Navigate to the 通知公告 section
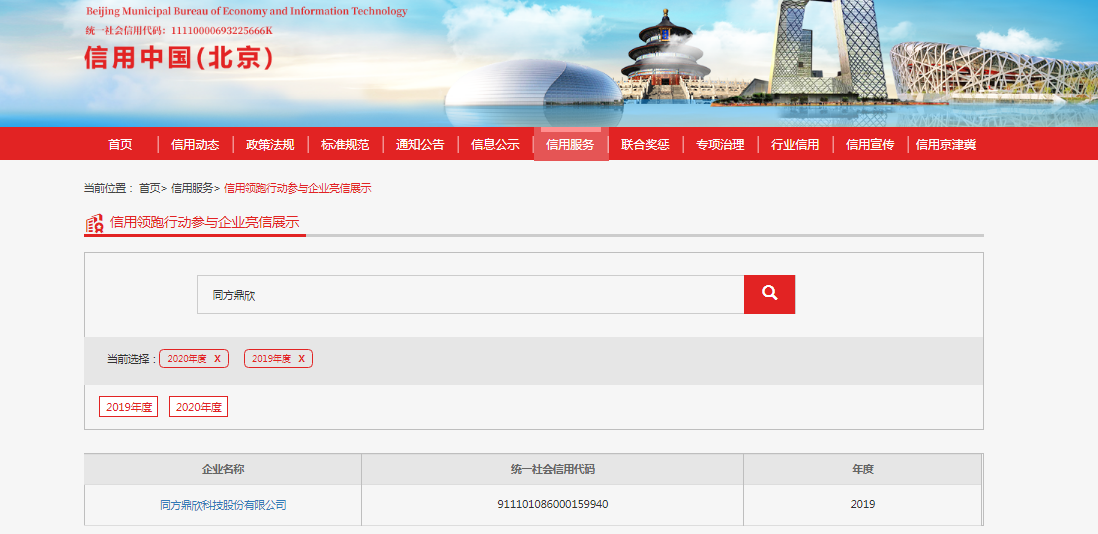This screenshot has height=534, width=1098. [420, 144]
